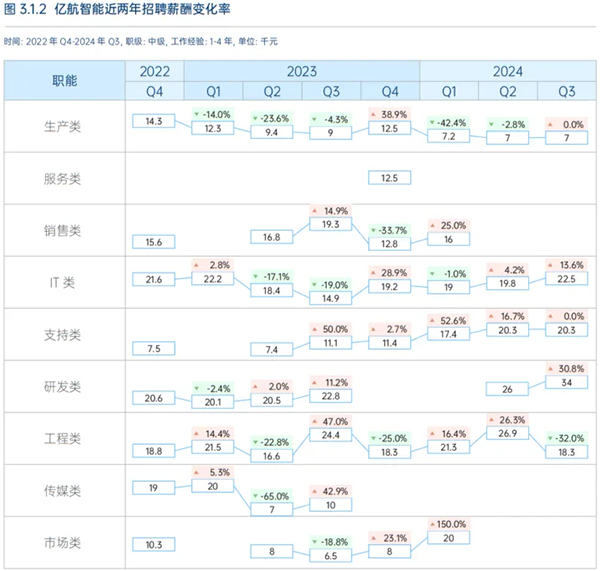Select the '销售类' row label

click(62, 231)
